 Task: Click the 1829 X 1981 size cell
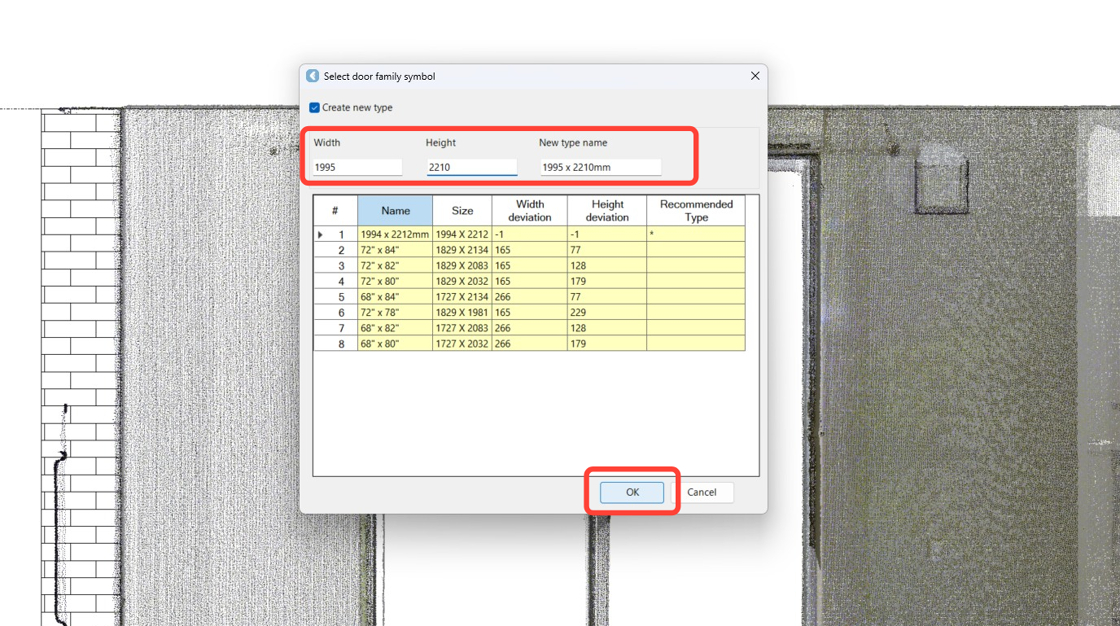[462, 313]
